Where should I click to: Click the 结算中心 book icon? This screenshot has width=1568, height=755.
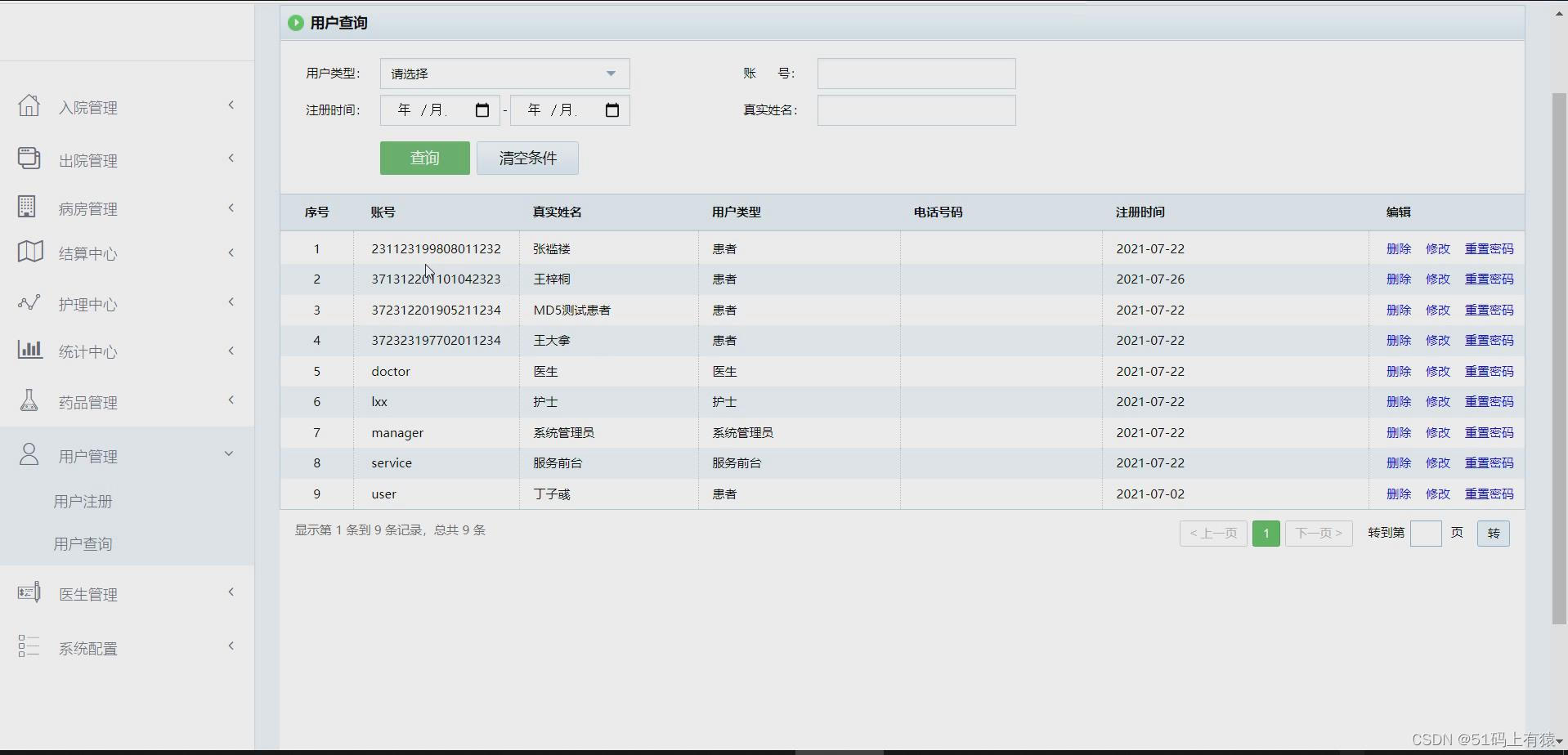tap(29, 252)
